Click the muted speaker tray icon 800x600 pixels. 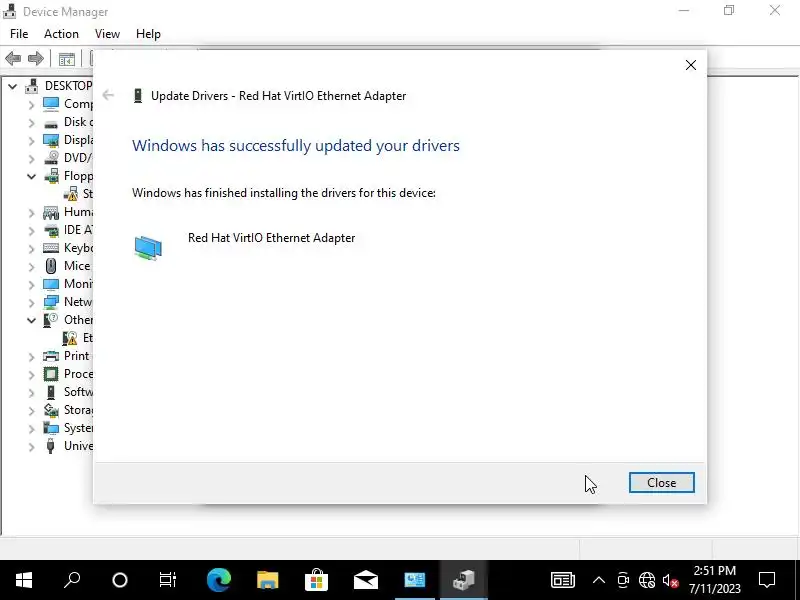(670, 580)
